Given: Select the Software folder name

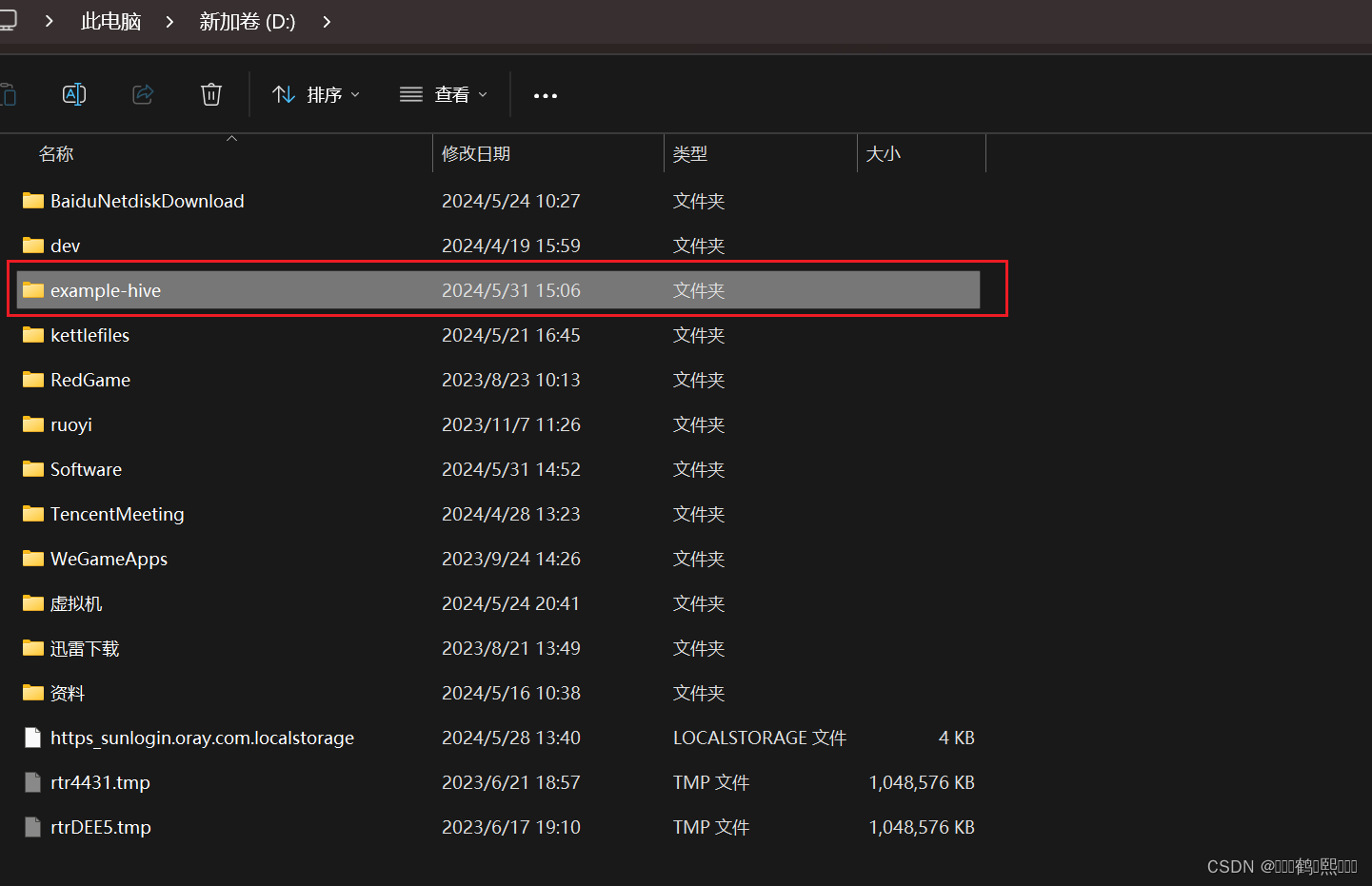Looking at the screenshot, I should point(86,469).
